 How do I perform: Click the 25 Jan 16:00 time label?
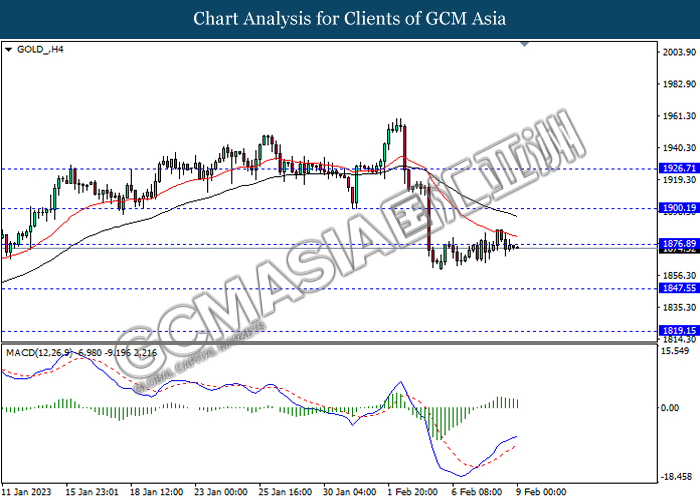click(285, 492)
